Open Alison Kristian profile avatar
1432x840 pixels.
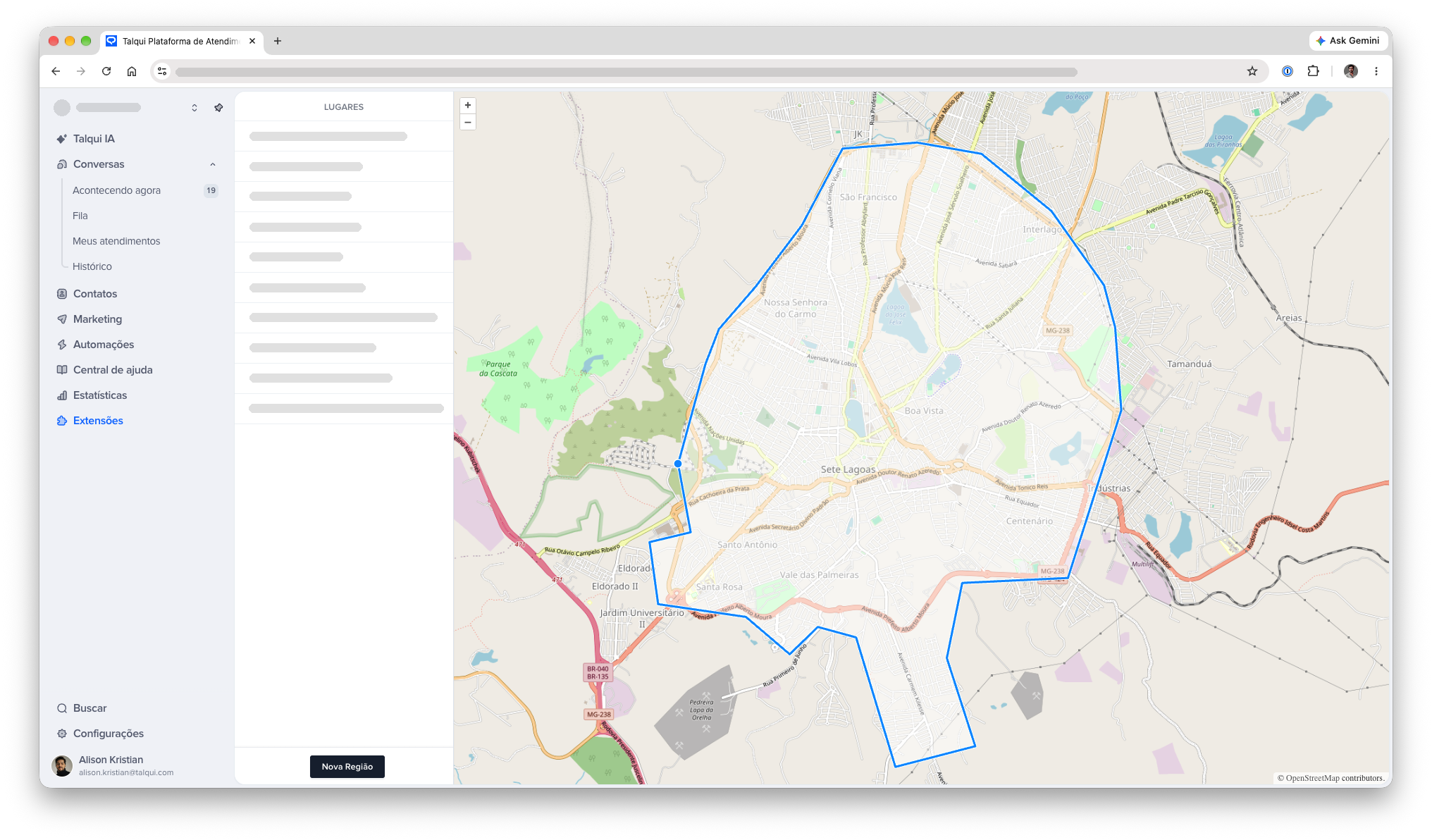(x=63, y=766)
